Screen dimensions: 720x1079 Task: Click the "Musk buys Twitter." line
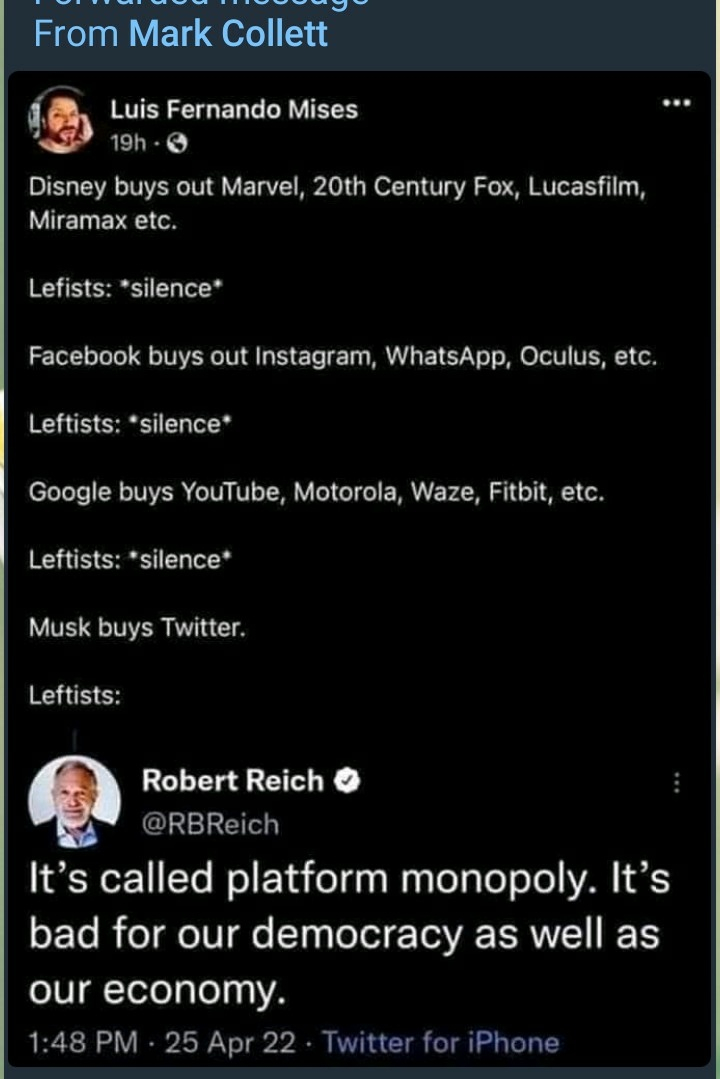tap(137, 627)
